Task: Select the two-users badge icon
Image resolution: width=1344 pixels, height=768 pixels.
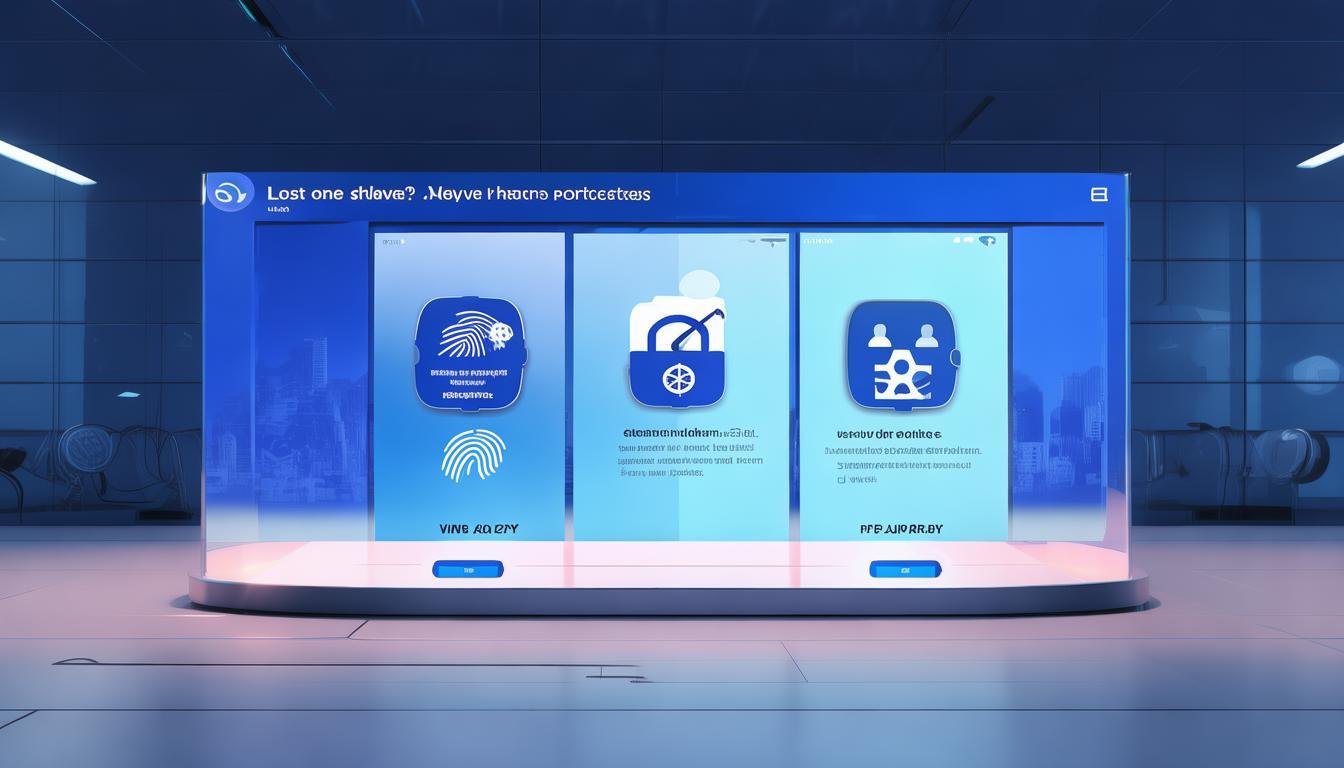Action: (x=899, y=355)
